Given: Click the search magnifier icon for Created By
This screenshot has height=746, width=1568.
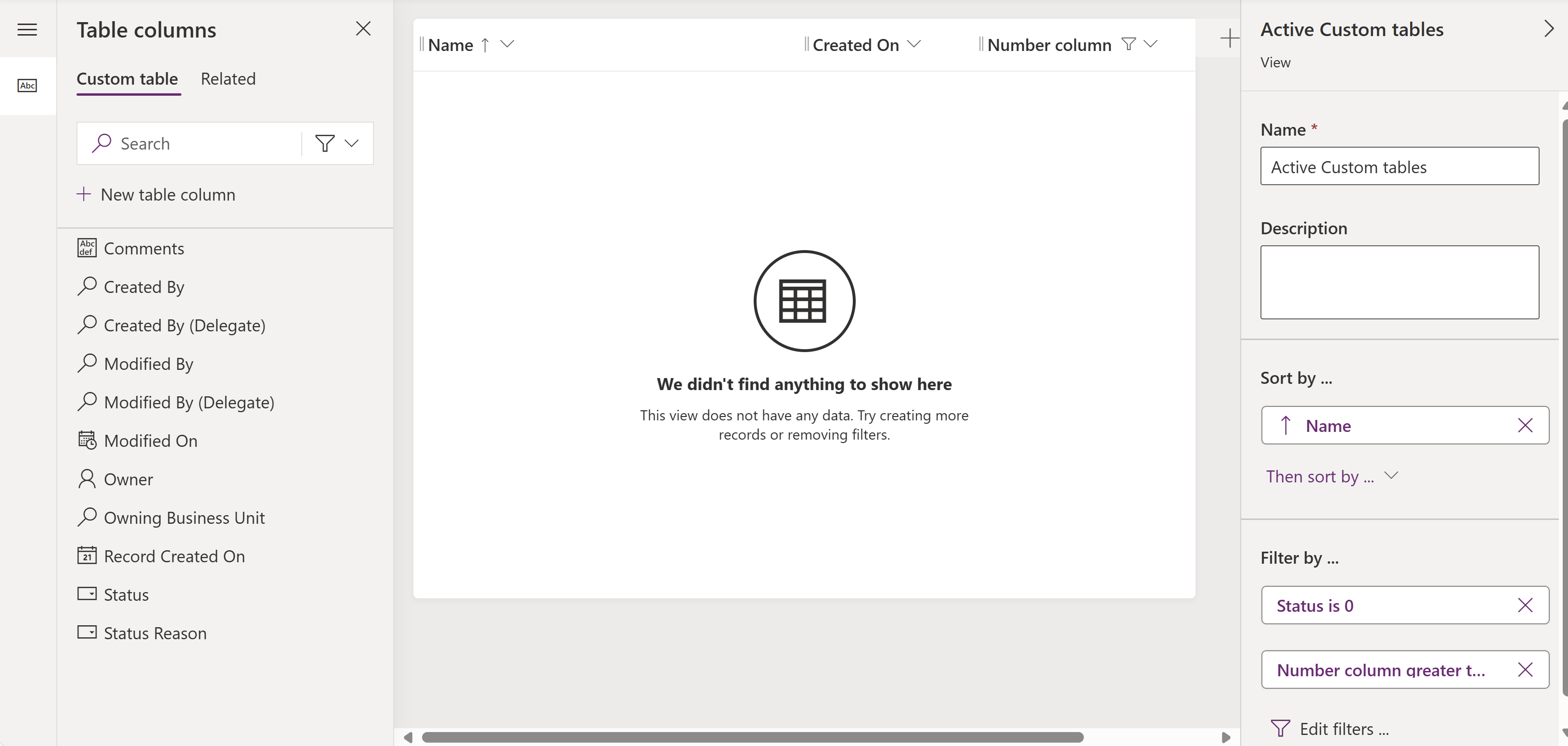Looking at the screenshot, I should pyautogui.click(x=87, y=286).
